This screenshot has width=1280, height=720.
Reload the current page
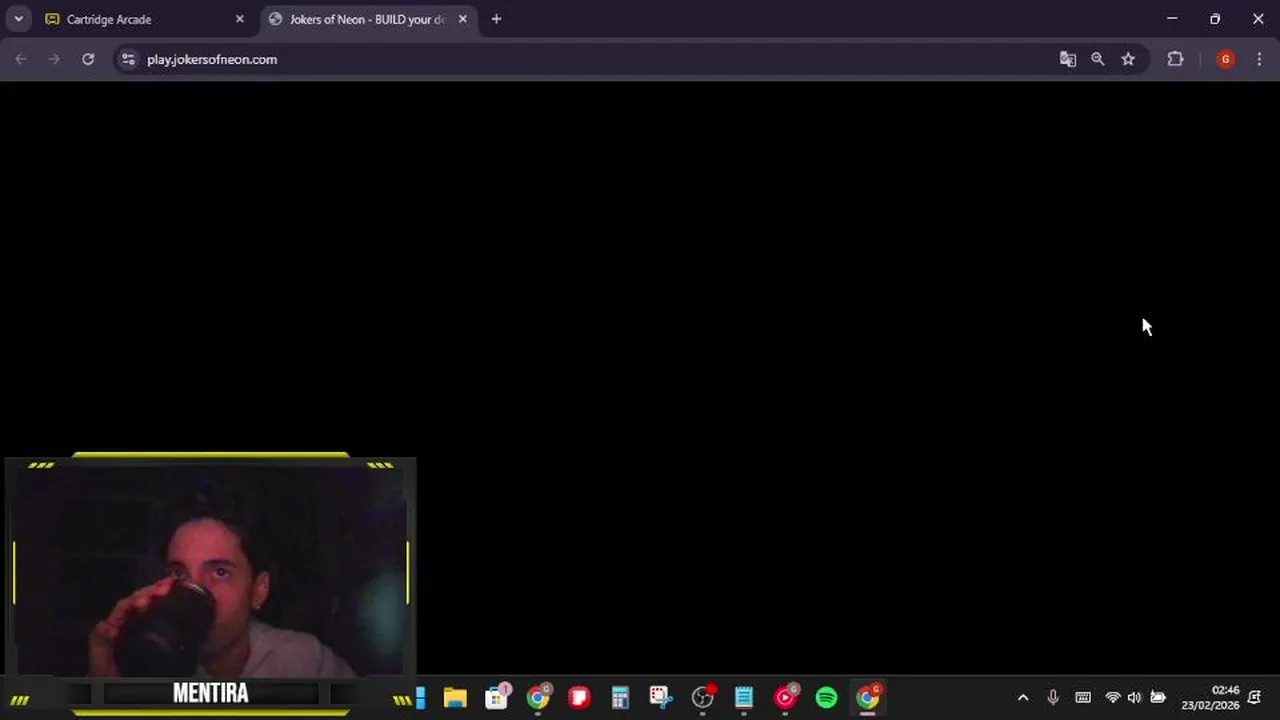pyautogui.click(x=88, y=59)
